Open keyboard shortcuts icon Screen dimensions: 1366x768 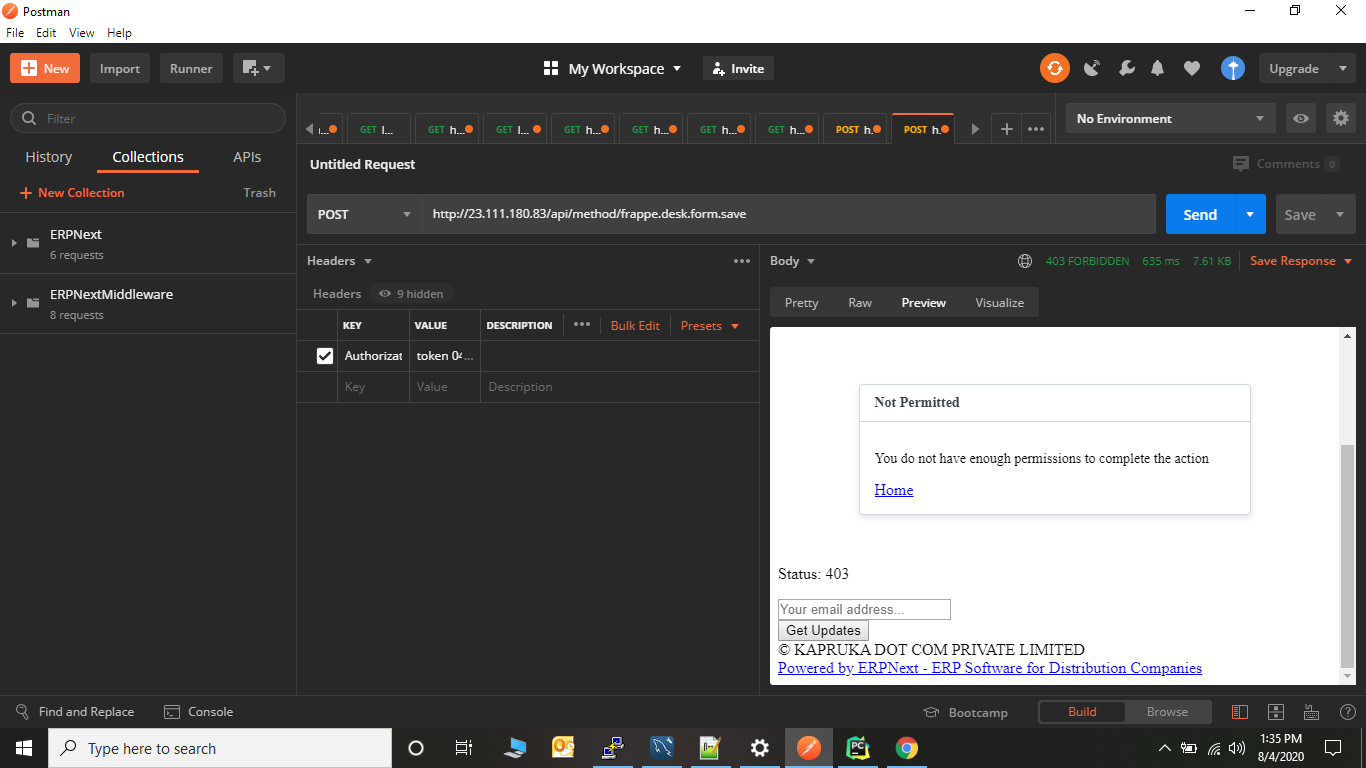tap(1312, 712)
